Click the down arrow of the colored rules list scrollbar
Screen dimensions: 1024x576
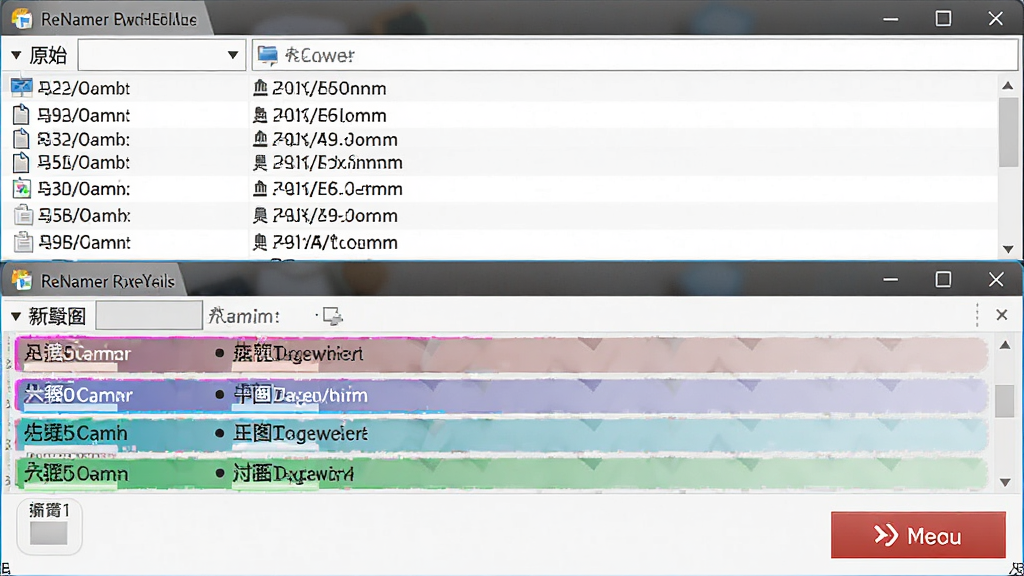click(1005, 483)
